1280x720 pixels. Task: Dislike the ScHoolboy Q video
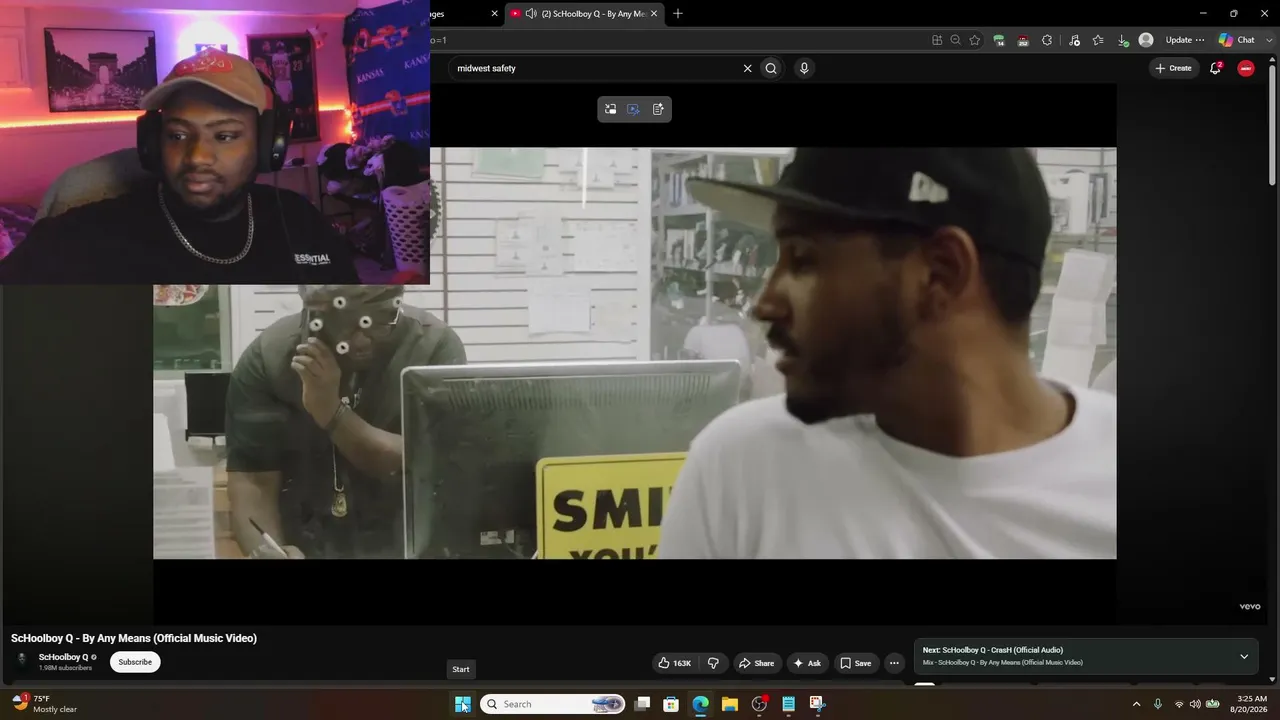(x=713, y=663)
